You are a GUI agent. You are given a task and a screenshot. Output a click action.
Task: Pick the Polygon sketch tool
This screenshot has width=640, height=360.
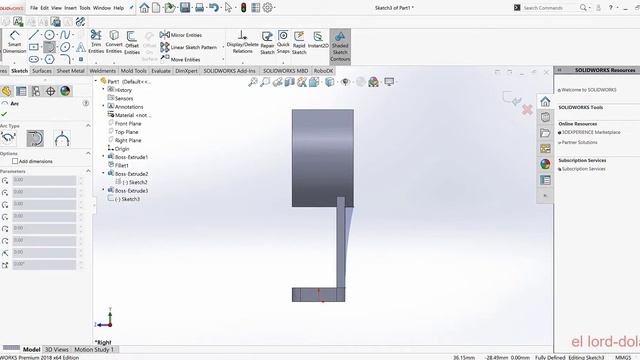49,60
